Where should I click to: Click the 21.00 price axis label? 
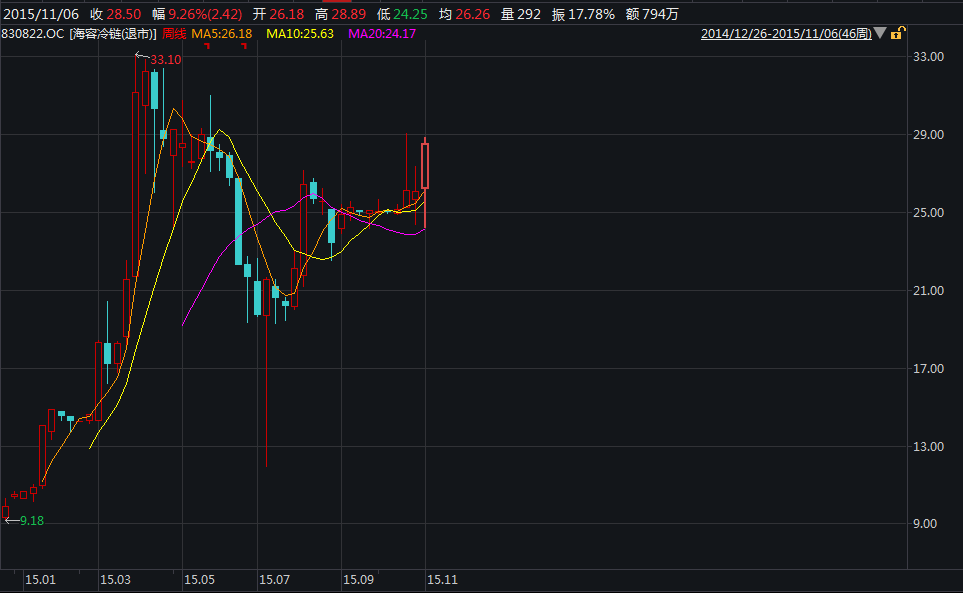pos(930,291)
